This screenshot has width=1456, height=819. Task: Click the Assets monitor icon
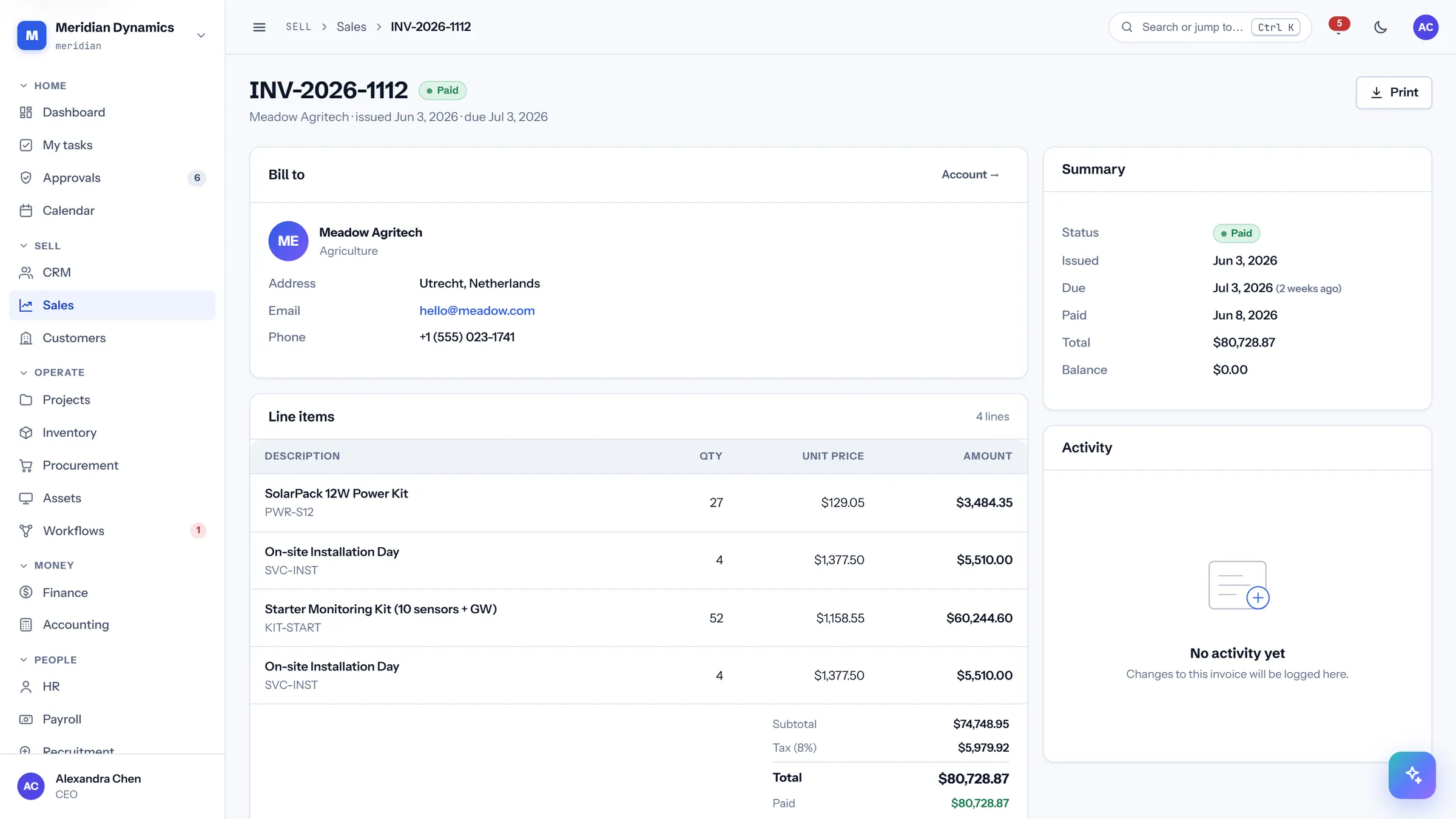point(25,498)
